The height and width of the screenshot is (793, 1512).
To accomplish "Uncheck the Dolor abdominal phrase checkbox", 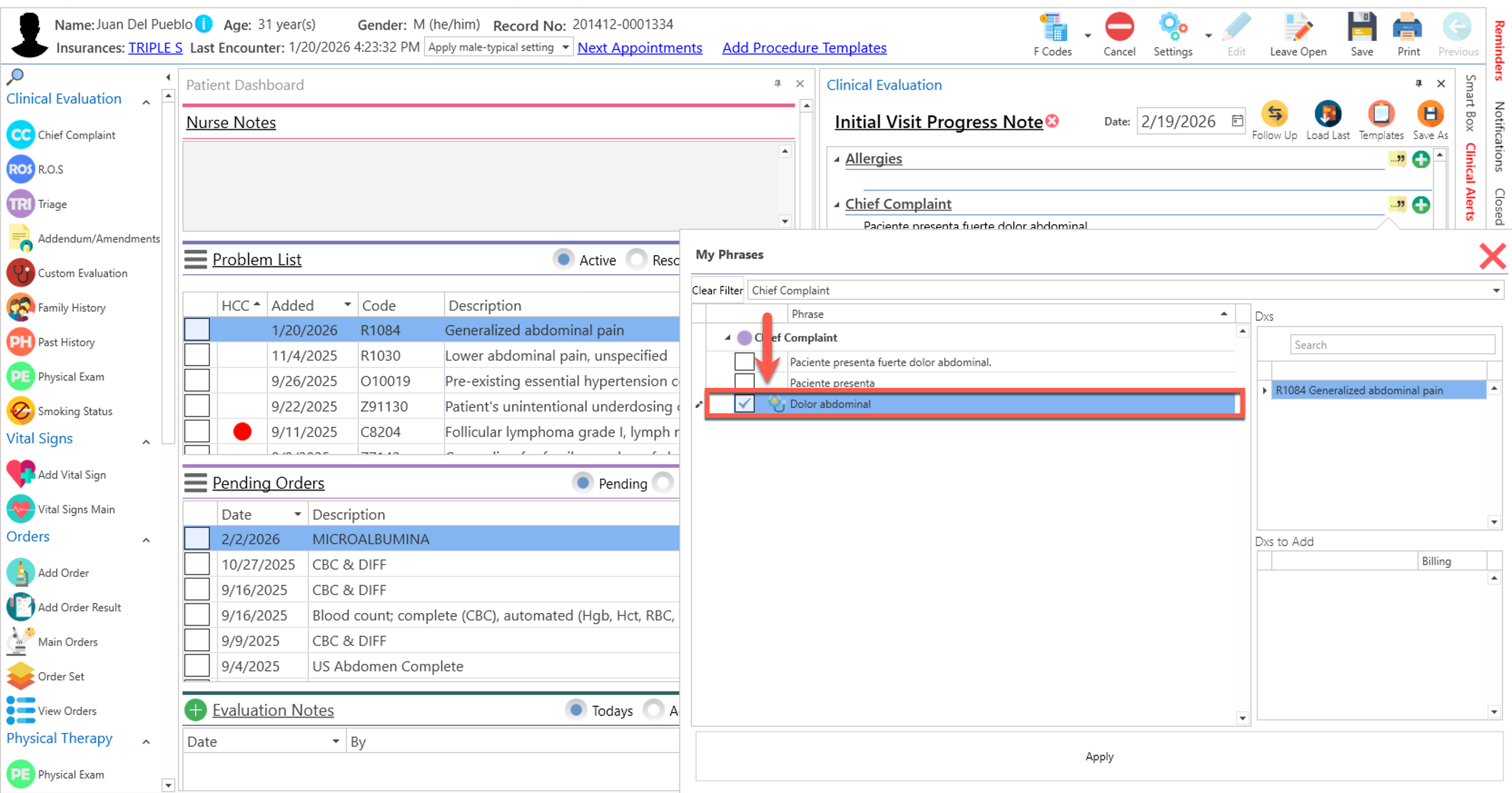I will (744, 404).
